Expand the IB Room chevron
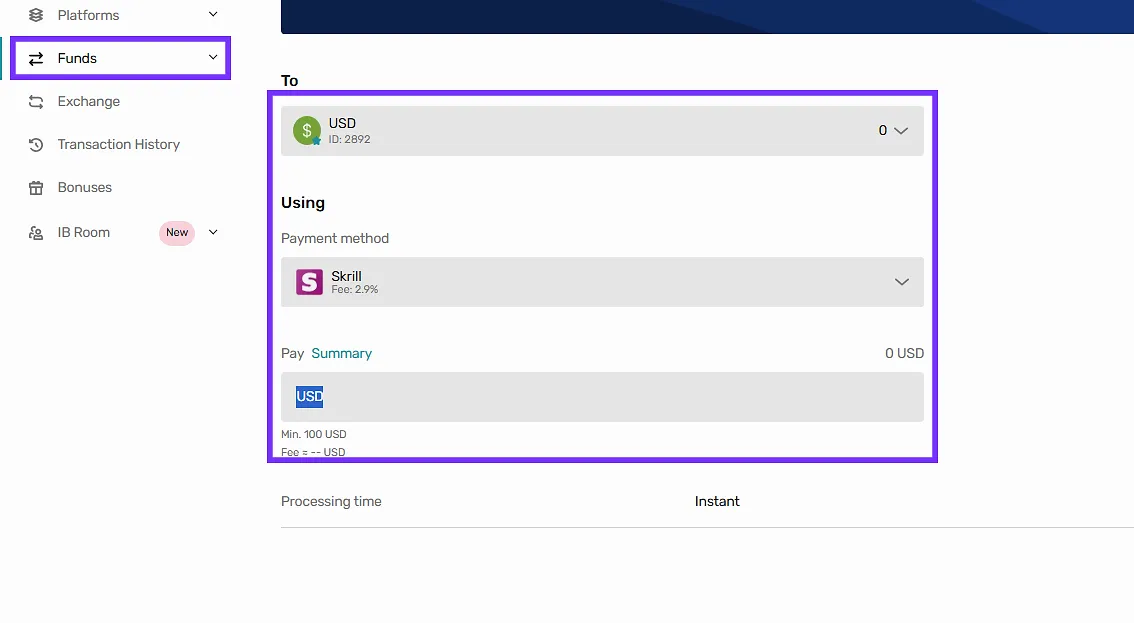This screenshot has width=1134, height=623. 212,232
